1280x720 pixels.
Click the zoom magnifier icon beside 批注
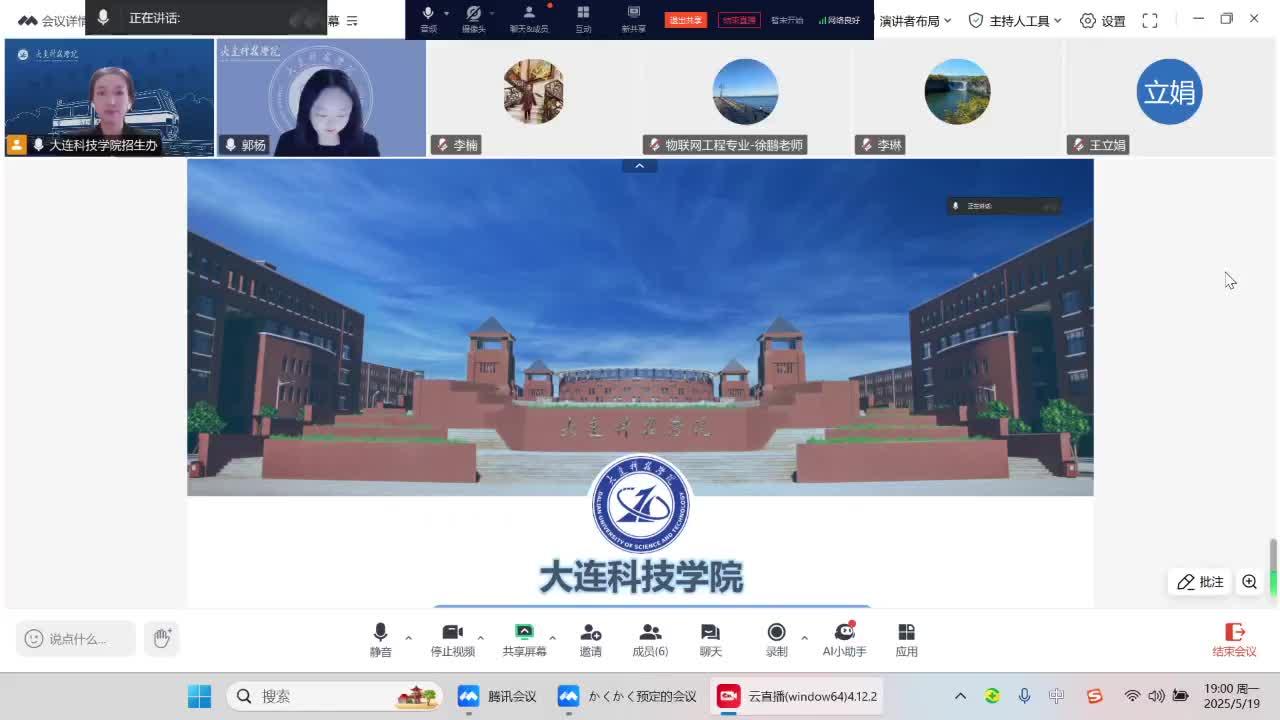[x=1250, y=582]
